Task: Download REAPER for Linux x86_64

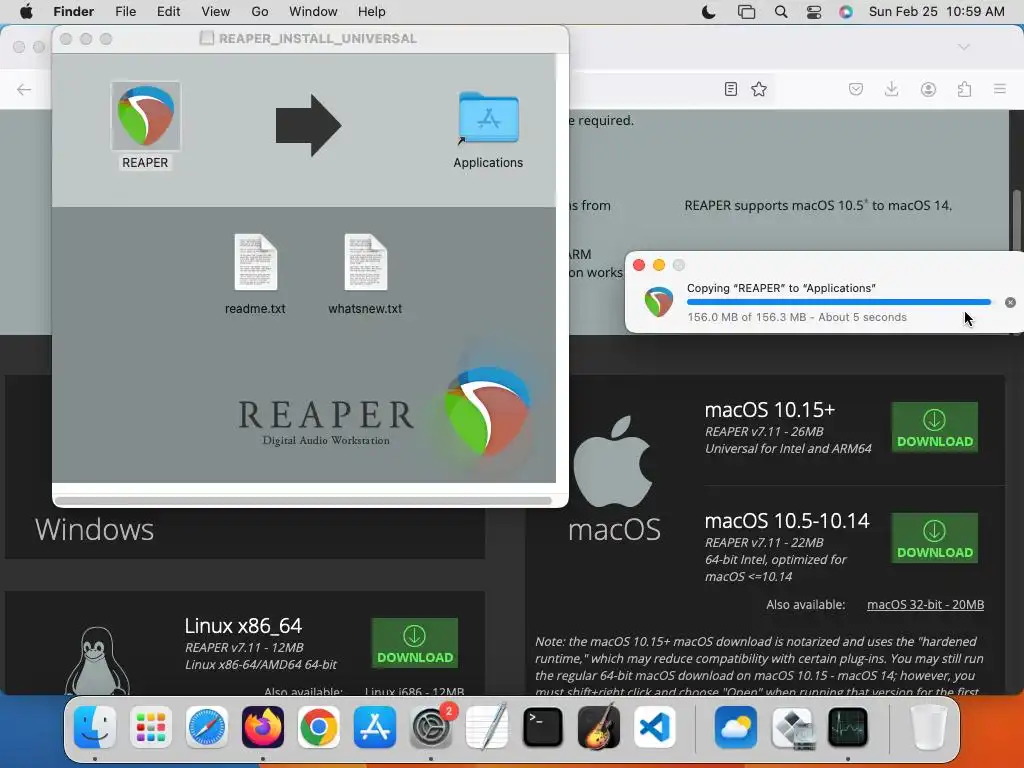Action: coord(415,643)
